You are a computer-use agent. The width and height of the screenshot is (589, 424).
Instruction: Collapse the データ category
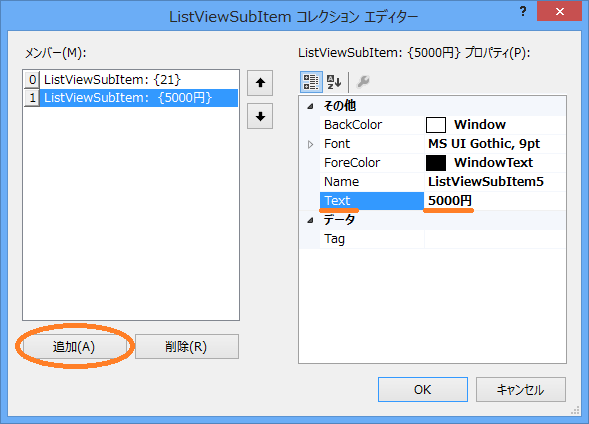coord(310,220)
